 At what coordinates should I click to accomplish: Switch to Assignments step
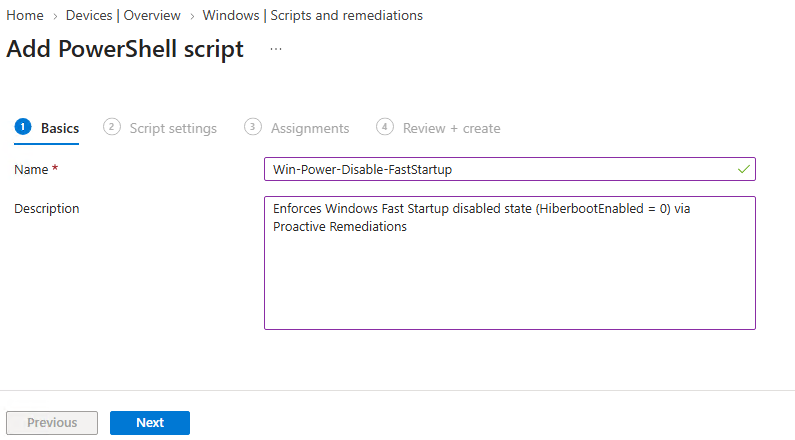(x=297, y=128)
